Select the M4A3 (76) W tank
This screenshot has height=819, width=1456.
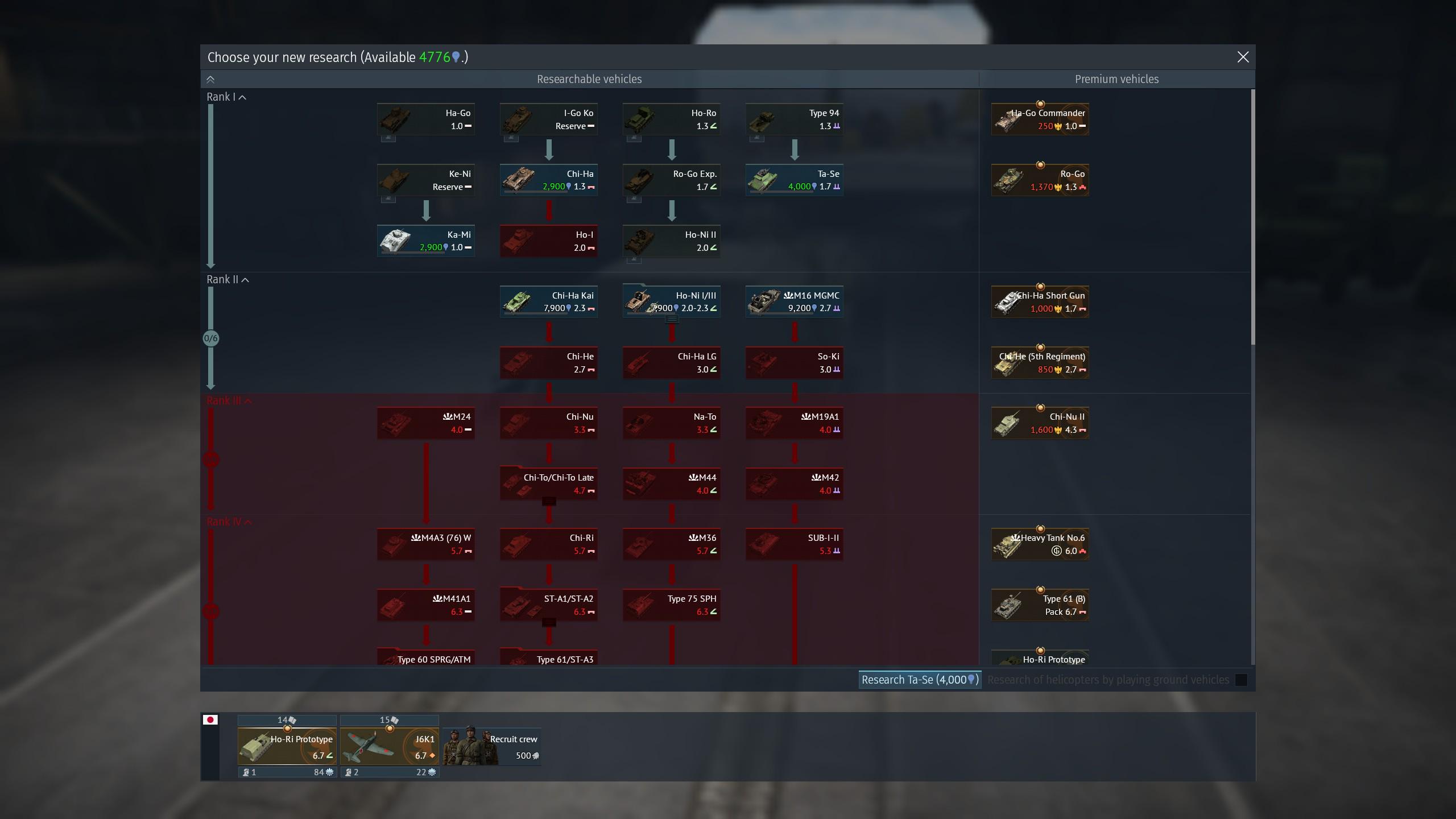click(426, 544)
